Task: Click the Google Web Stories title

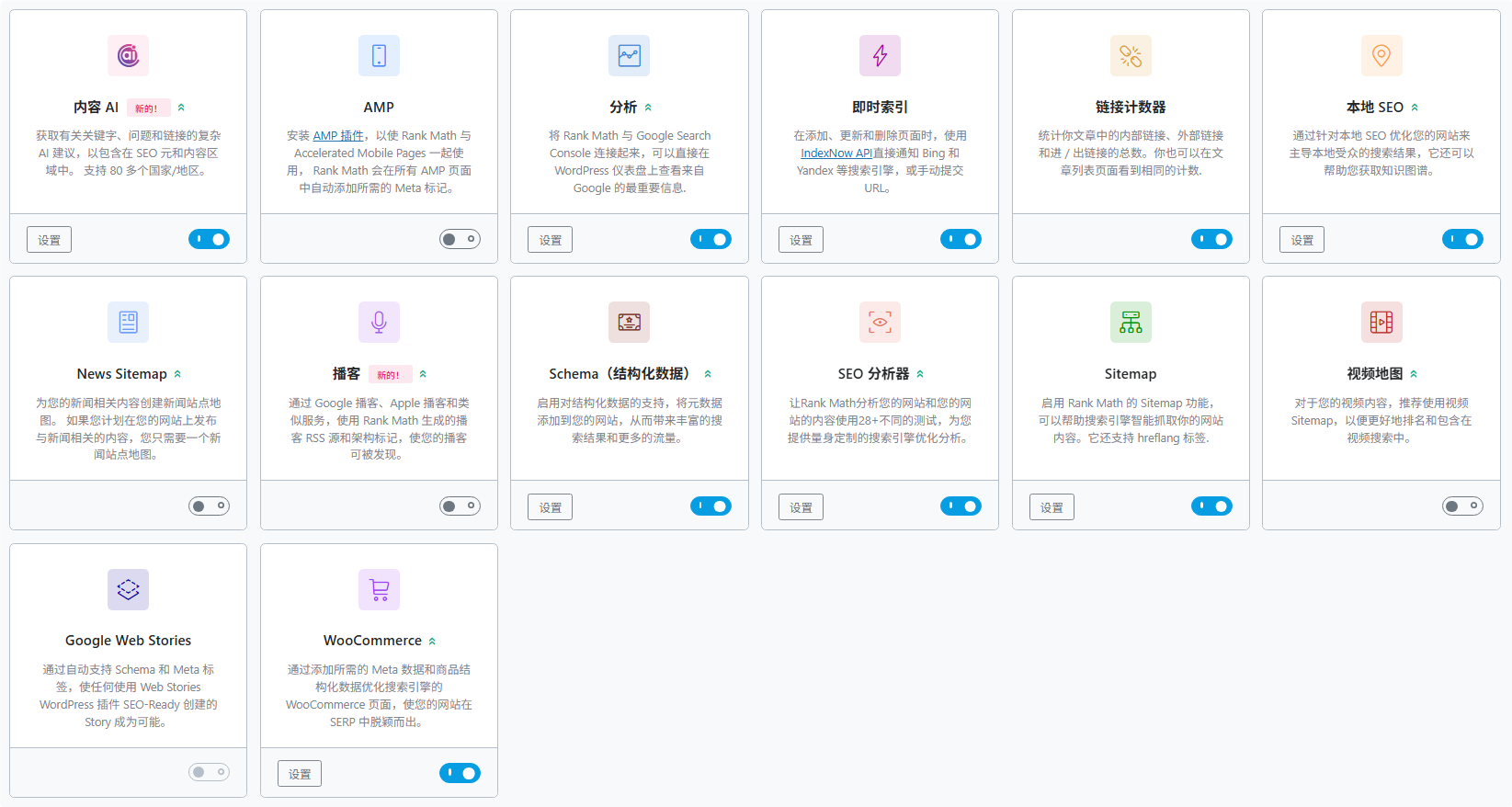Action: tap(128, 641)
